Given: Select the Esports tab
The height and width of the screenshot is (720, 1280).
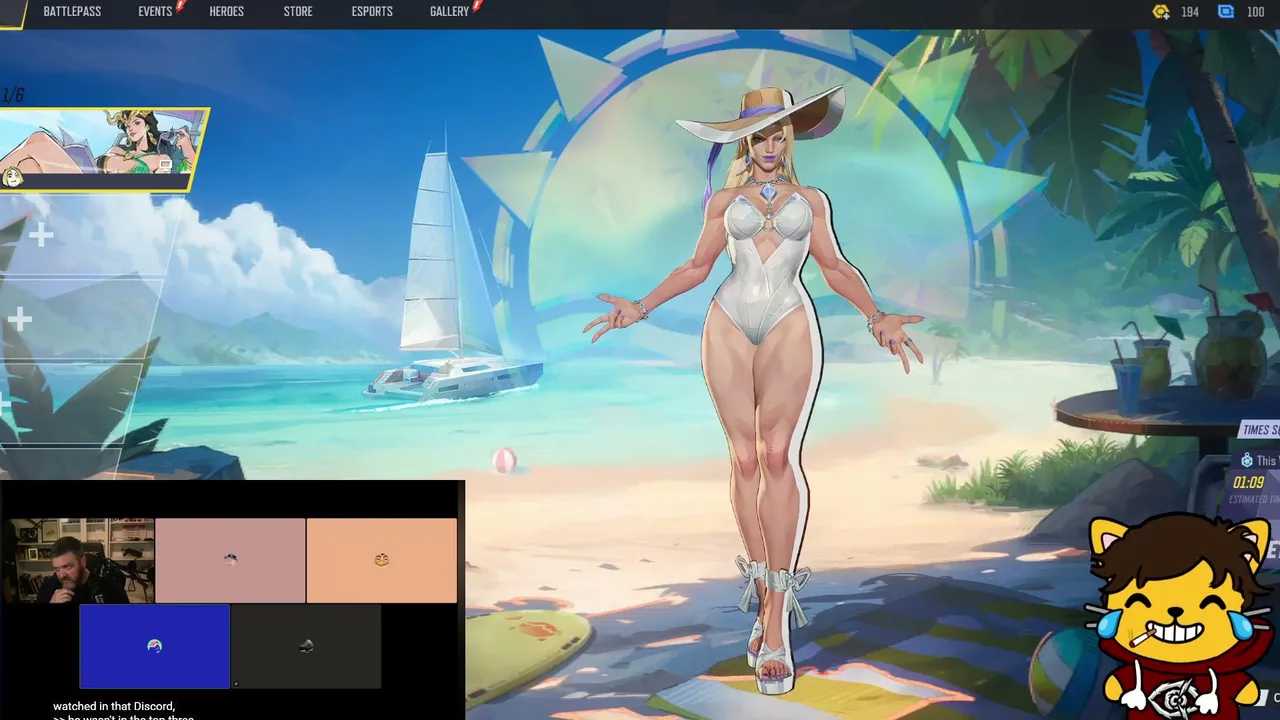Looking at the screenshot, I should [372, 12].
